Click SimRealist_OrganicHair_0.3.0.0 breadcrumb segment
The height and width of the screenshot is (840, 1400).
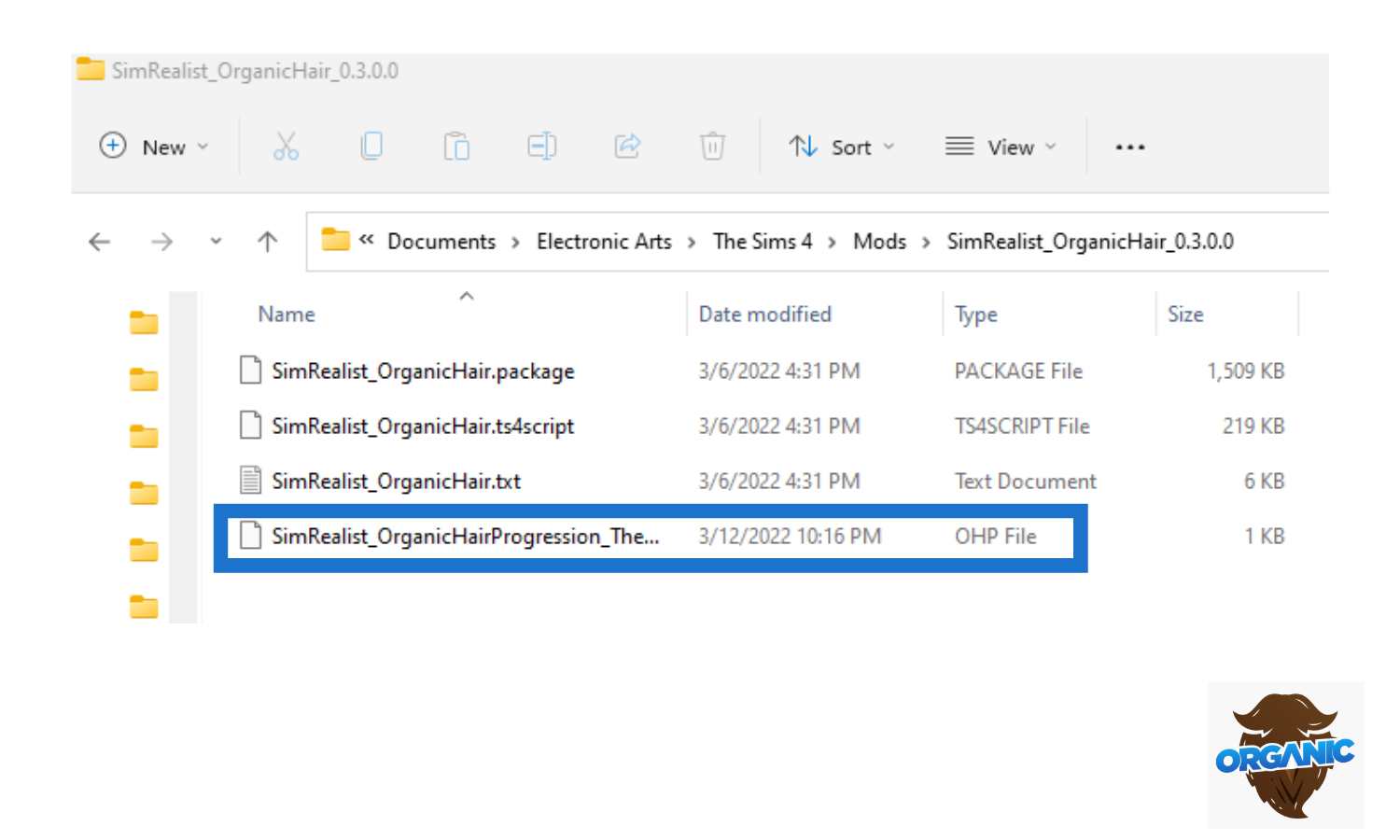pos(1090,242)
